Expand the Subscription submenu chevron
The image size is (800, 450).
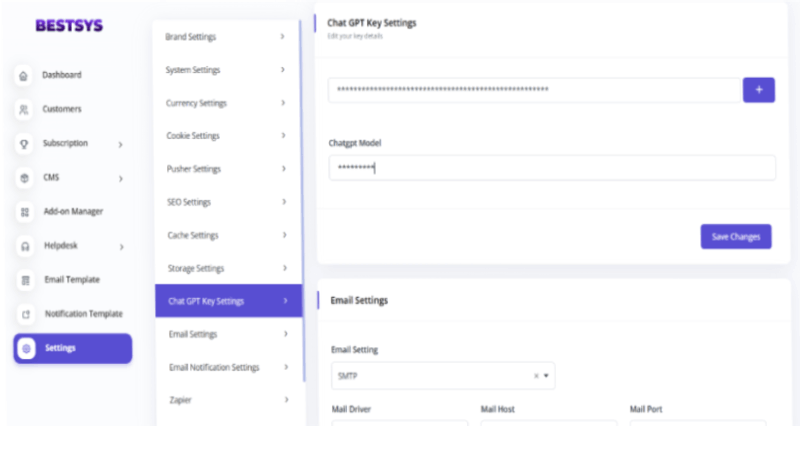[x=120, y=145]
